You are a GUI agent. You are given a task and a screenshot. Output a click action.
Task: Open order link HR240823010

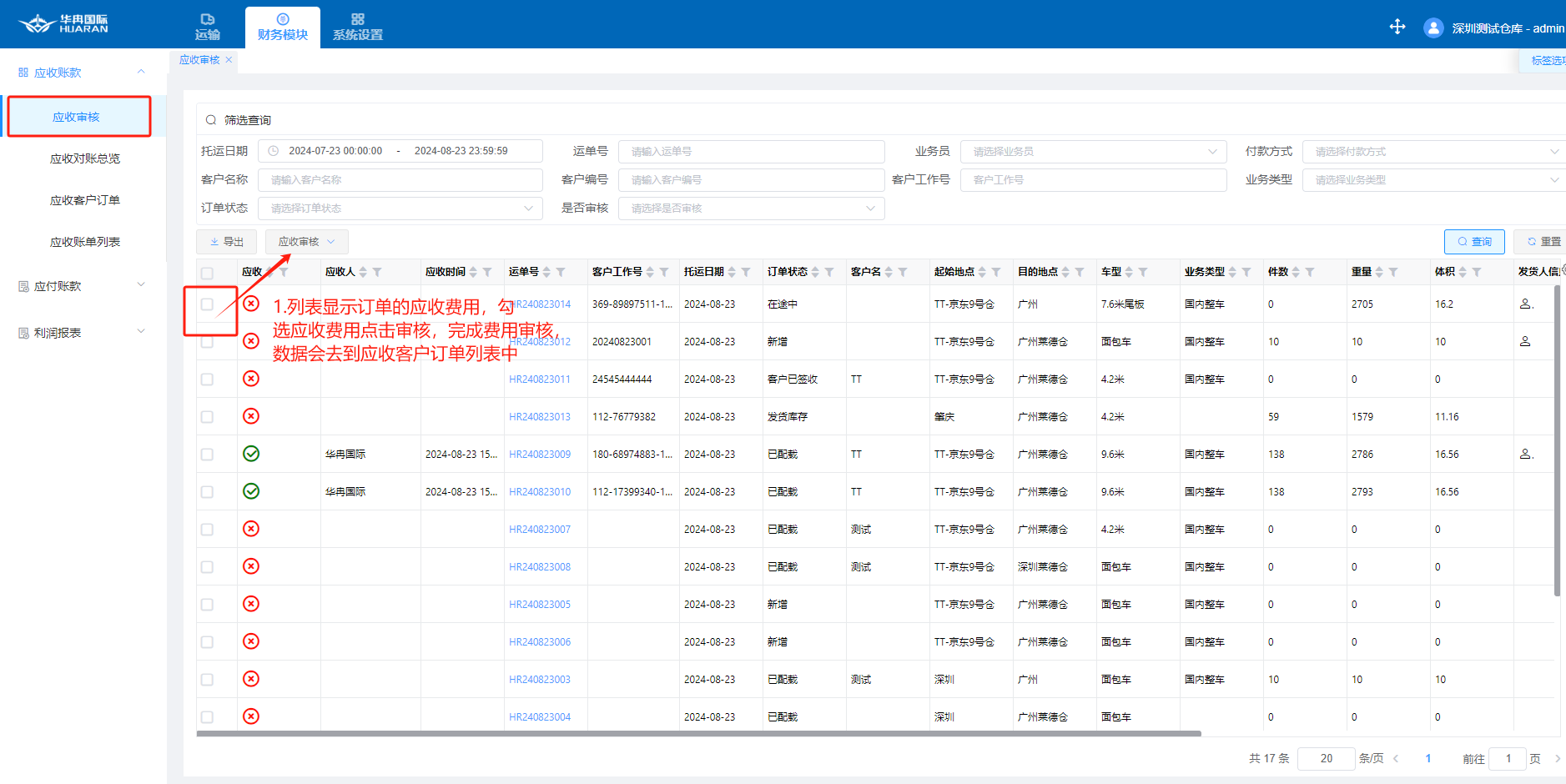(540, 492)
